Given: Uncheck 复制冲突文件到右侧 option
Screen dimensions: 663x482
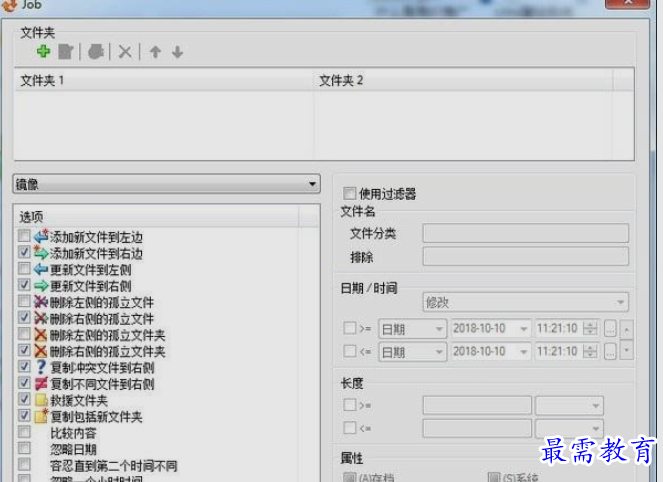Looking at the screenshot, I should pos(25,367).
